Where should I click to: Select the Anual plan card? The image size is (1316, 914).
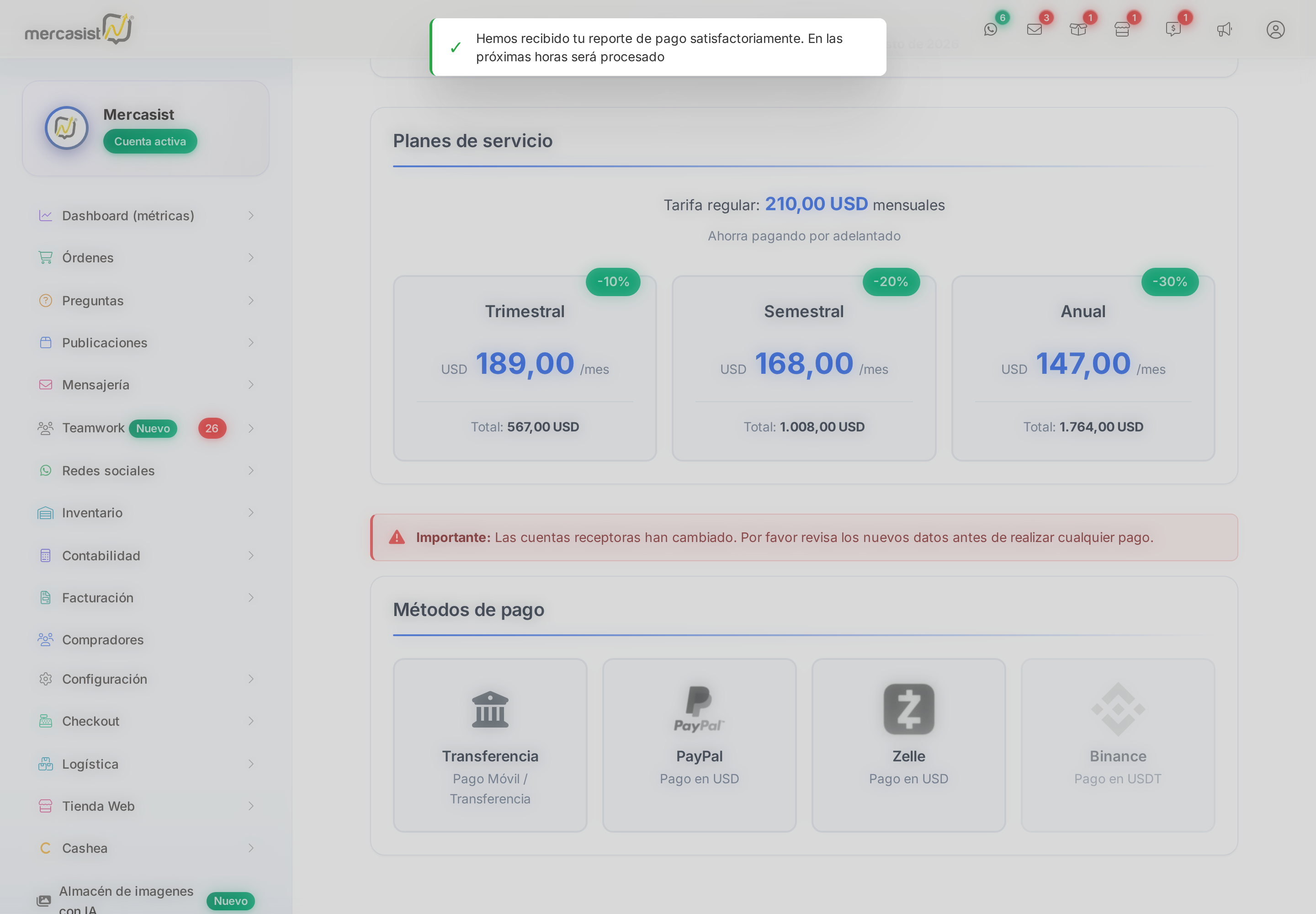[1083, 368]
